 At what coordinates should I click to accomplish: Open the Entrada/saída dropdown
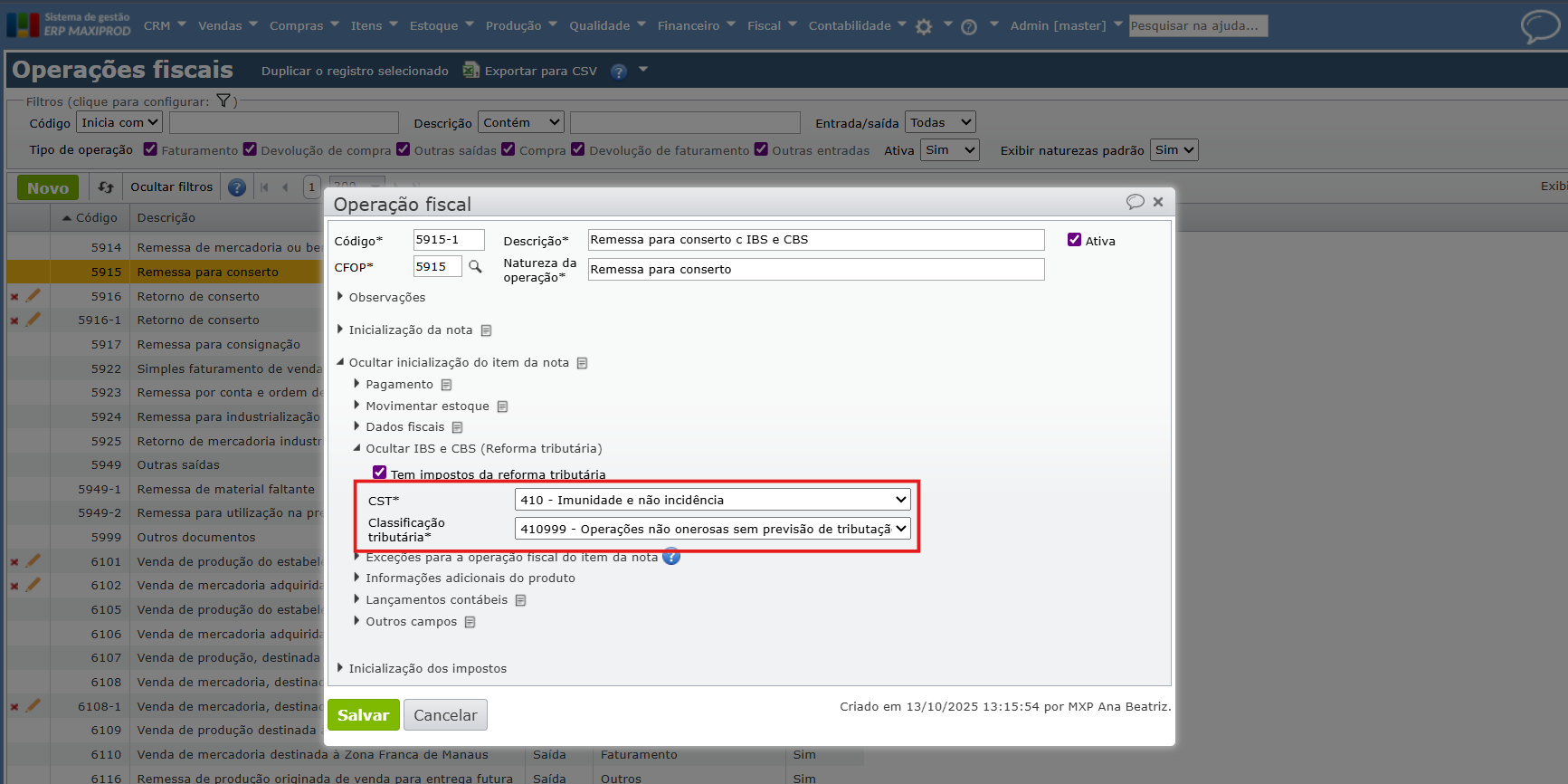[940, 122]
